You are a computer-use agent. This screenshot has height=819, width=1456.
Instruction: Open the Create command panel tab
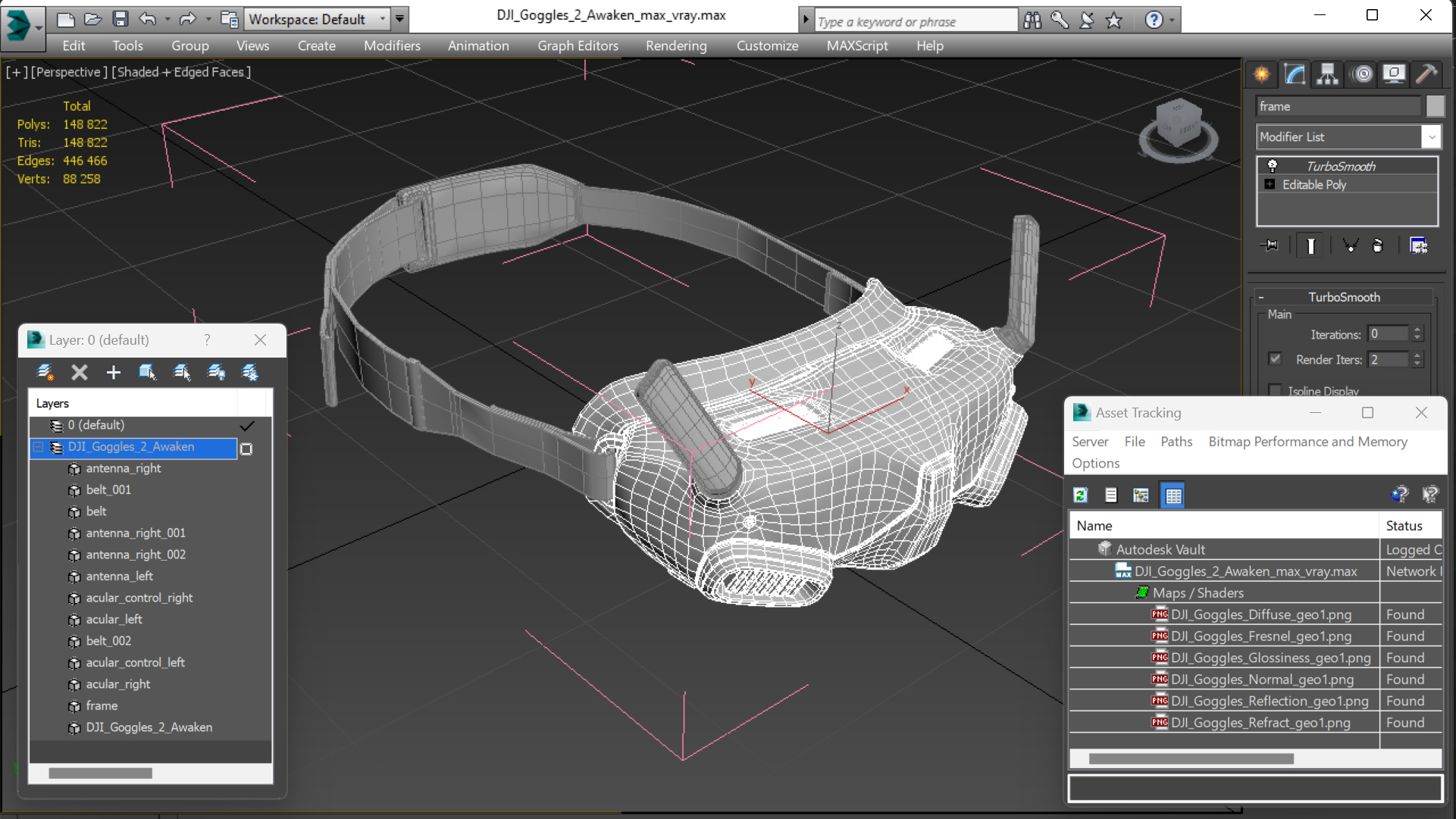click(1262, 73)
